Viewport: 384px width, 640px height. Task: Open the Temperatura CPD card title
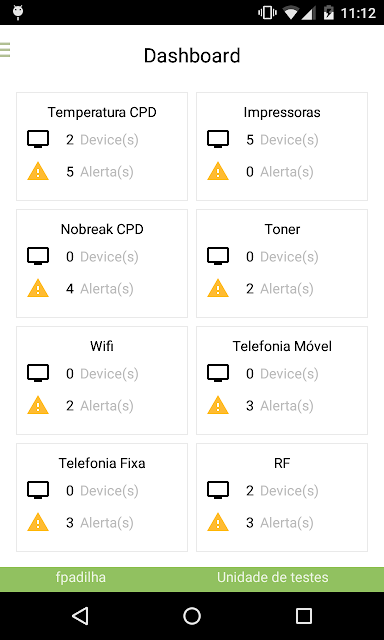(102, 112)
